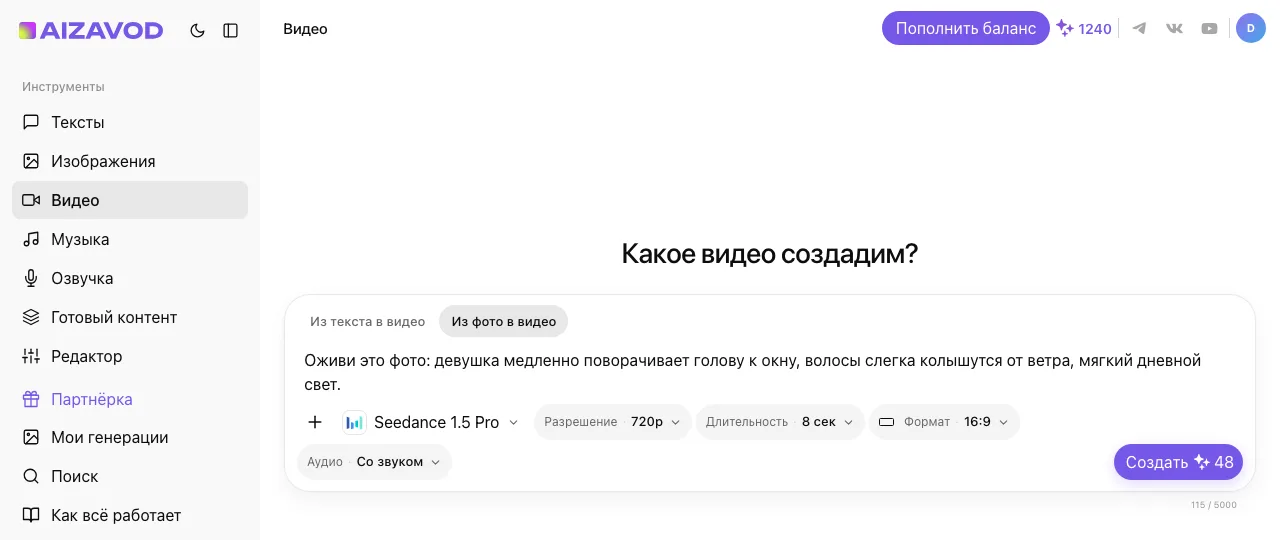Click the Видео camera icon
Screen dimensions: 1280x540
point(31,200)
